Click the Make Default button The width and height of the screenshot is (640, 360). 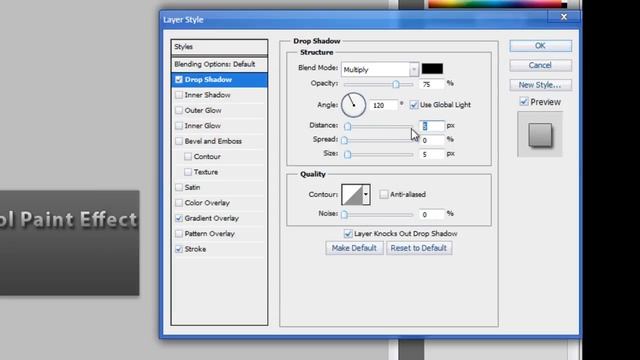point(354,248)
